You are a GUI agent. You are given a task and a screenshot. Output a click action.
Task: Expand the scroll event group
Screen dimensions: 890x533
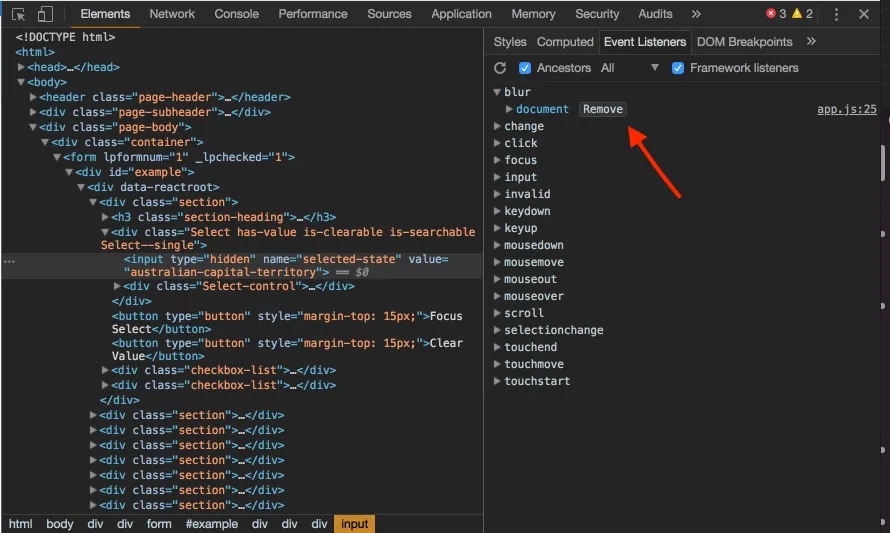(x=497, y=313)
